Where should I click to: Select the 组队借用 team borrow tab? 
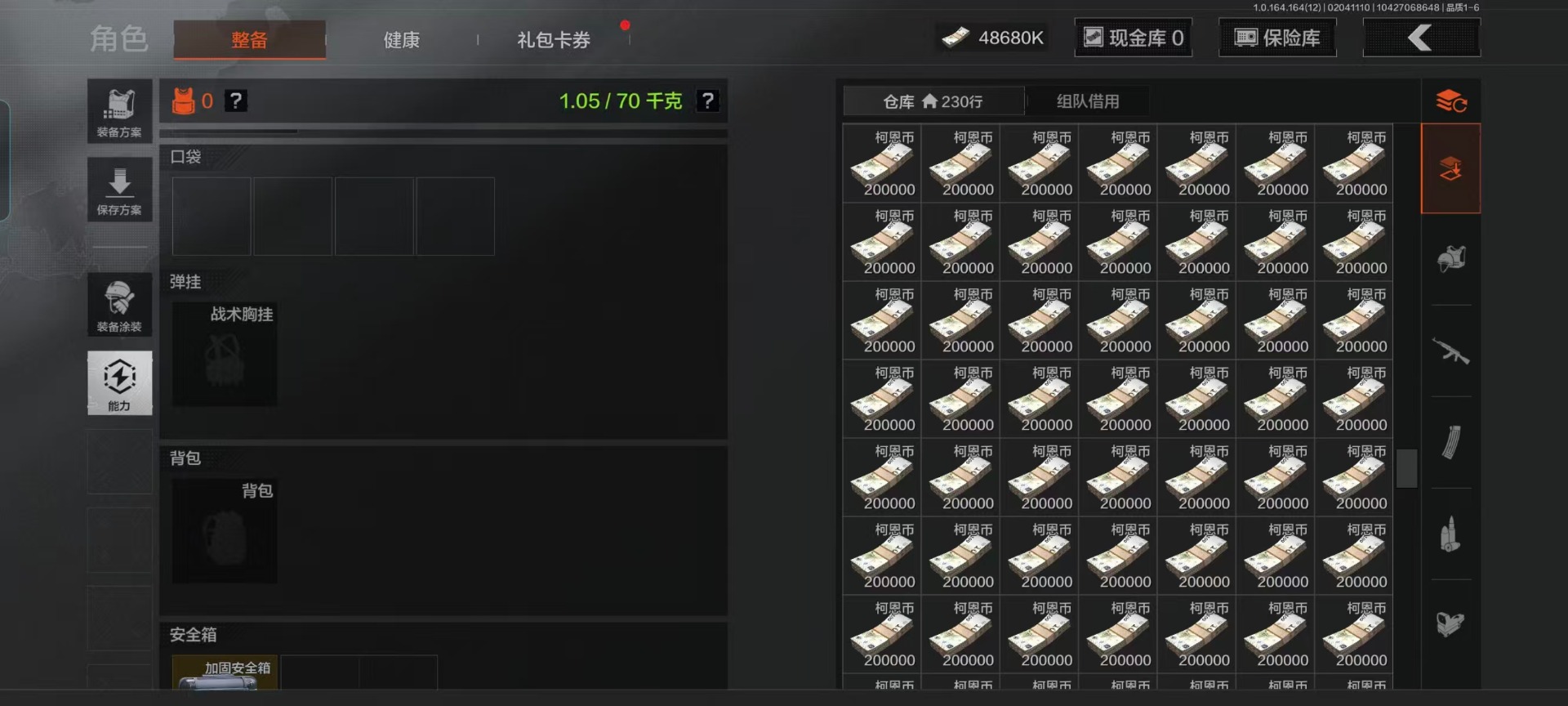click(1088, 101)
